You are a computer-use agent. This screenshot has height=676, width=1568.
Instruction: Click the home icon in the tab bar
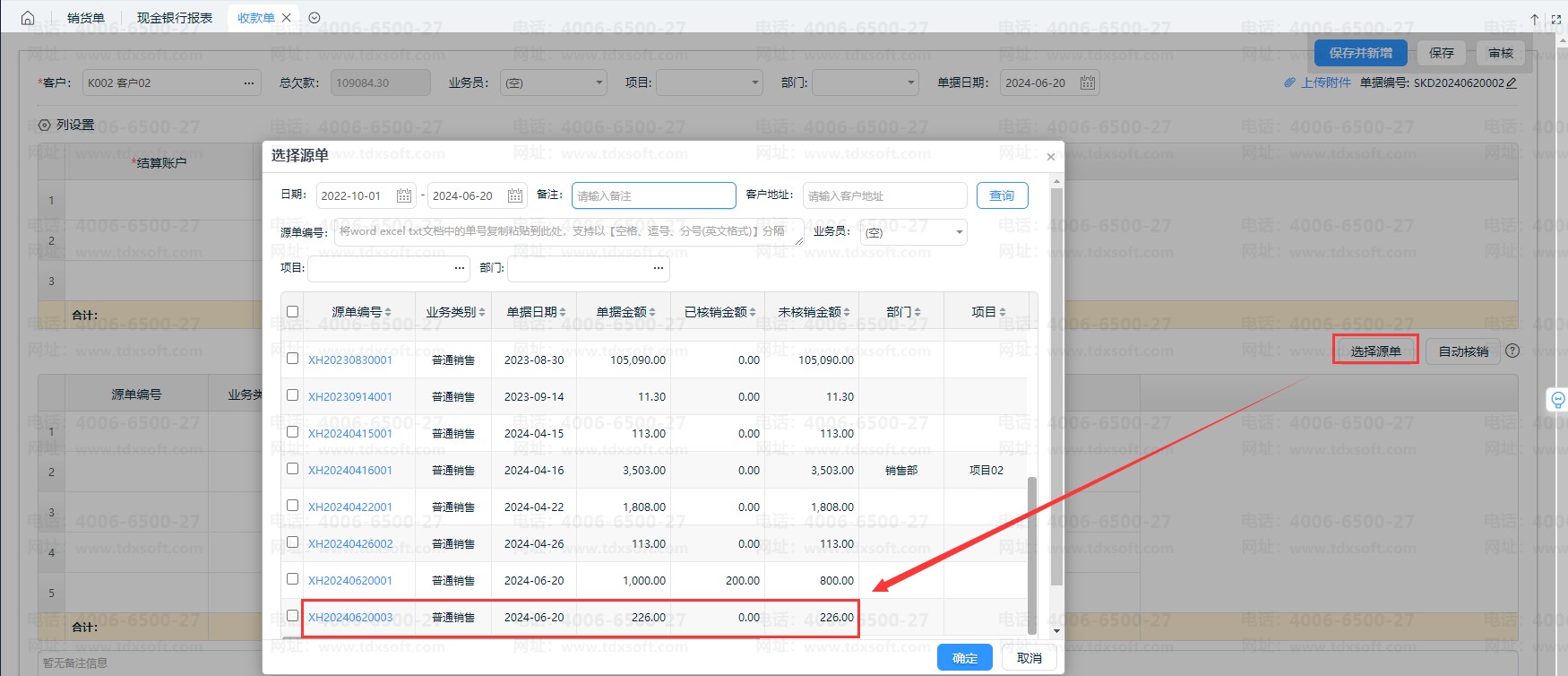click(28, 18)
